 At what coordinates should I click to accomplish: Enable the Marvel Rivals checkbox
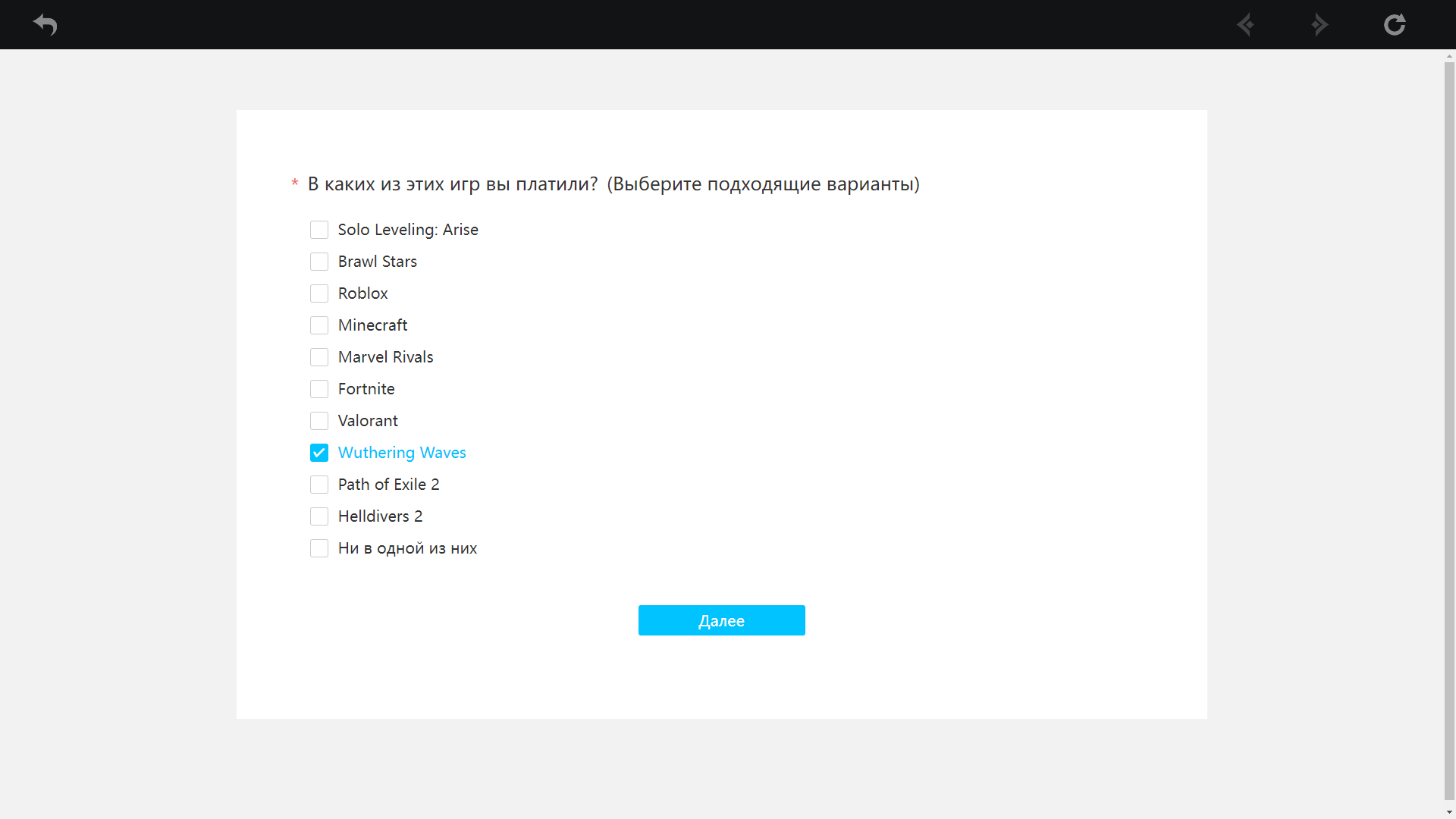point(319,357)
